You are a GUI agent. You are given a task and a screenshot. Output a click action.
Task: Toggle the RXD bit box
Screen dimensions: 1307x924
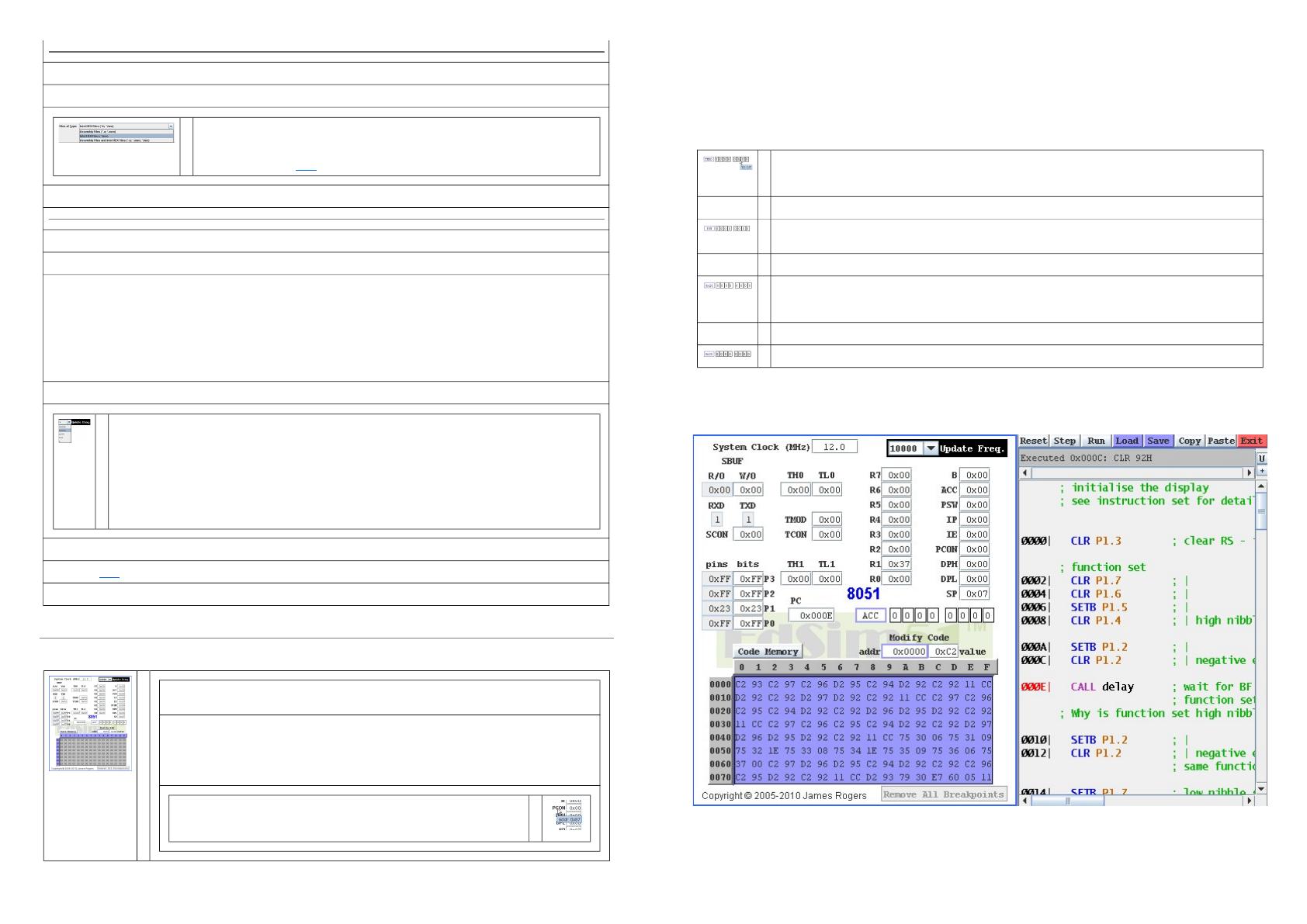coord(716,520)
